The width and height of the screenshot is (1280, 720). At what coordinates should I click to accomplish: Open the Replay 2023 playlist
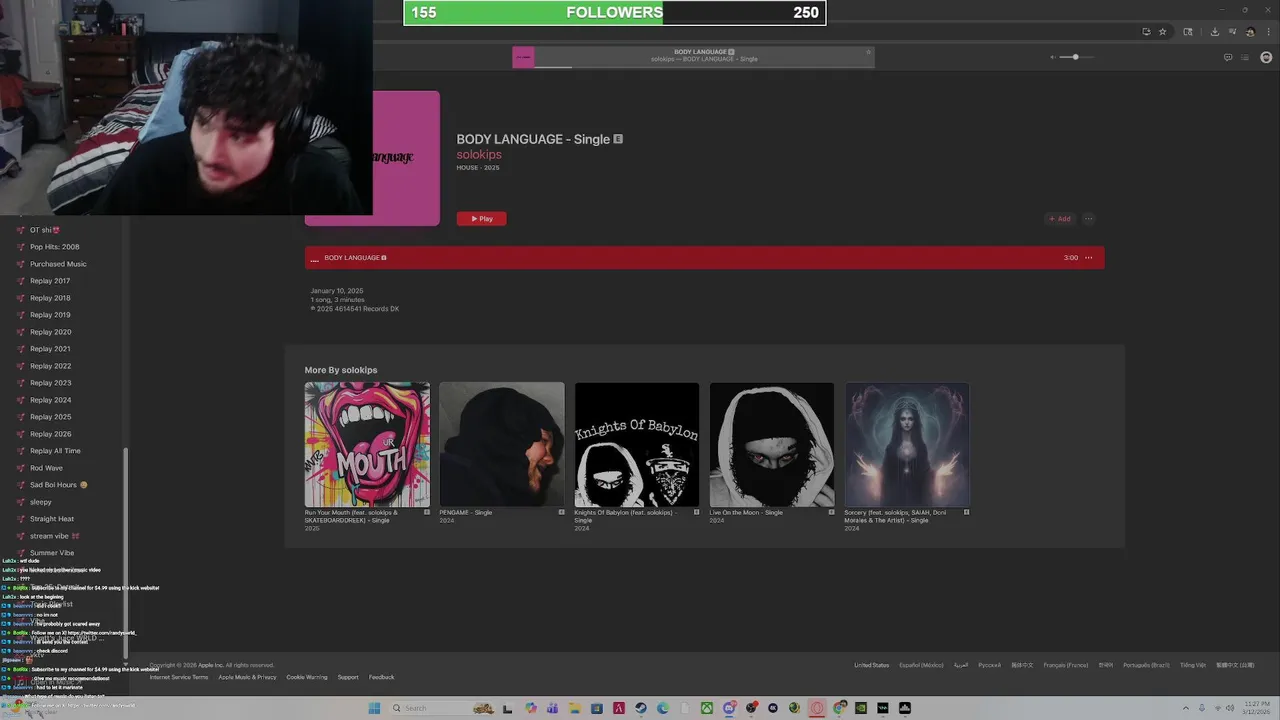pyautogui.click(x=50, y=383)
